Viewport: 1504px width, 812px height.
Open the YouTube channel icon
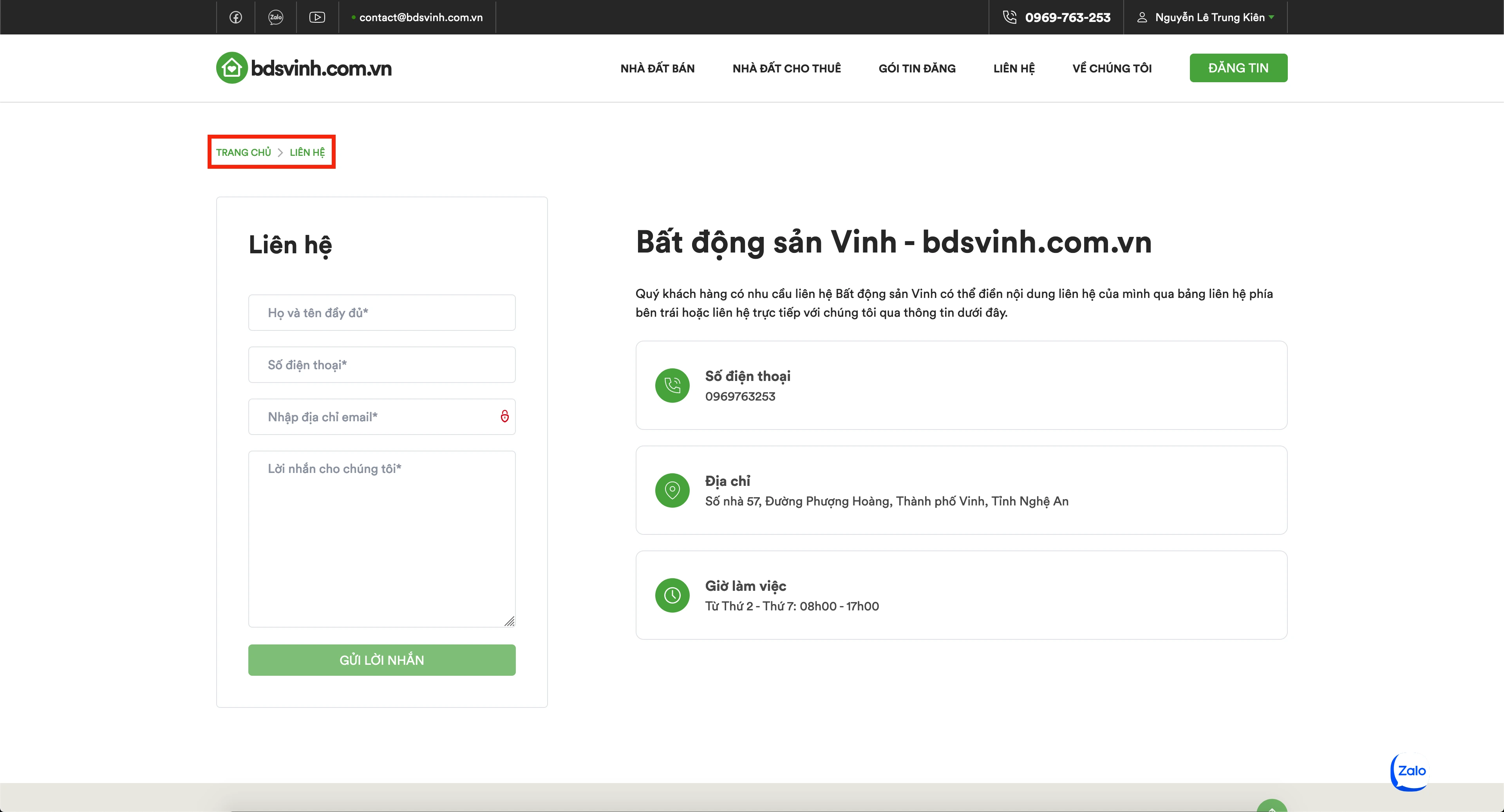coord(317,17)
